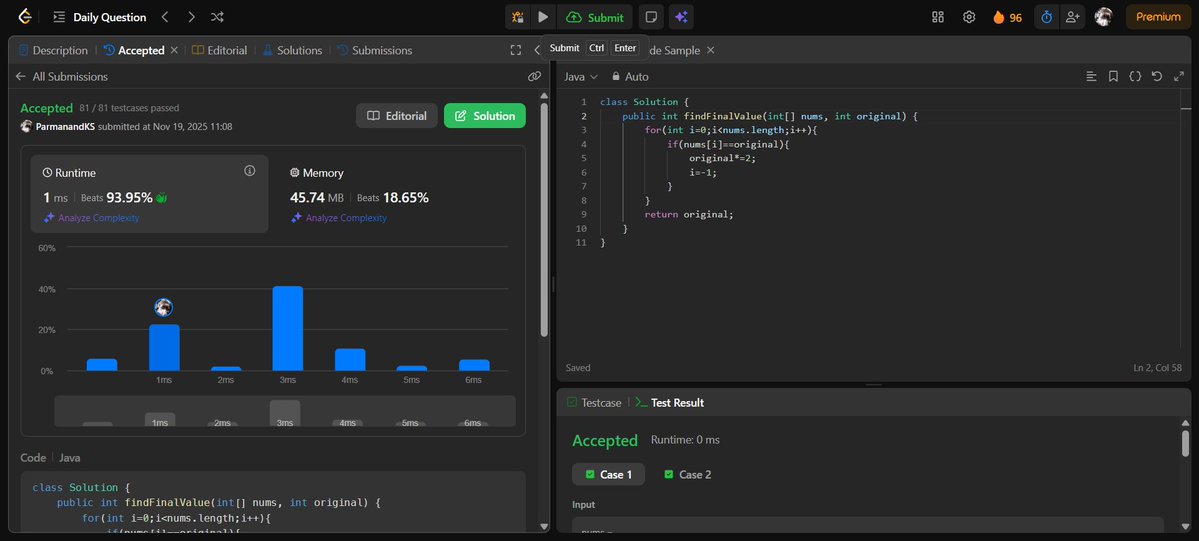Toggle the Auto lock setting

pyautogui.click(x=630, y=77)
